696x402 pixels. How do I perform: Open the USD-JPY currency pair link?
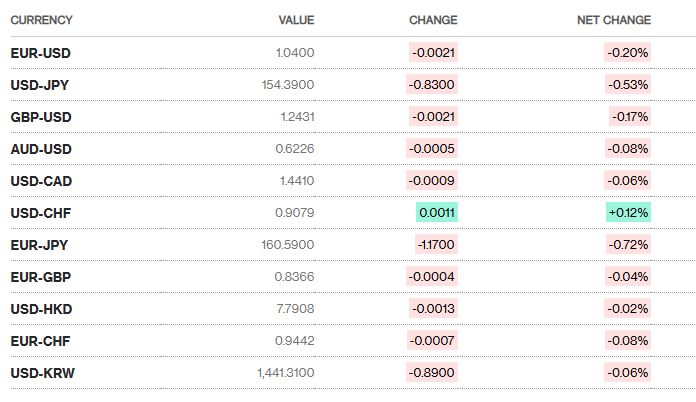coord(40,84)
